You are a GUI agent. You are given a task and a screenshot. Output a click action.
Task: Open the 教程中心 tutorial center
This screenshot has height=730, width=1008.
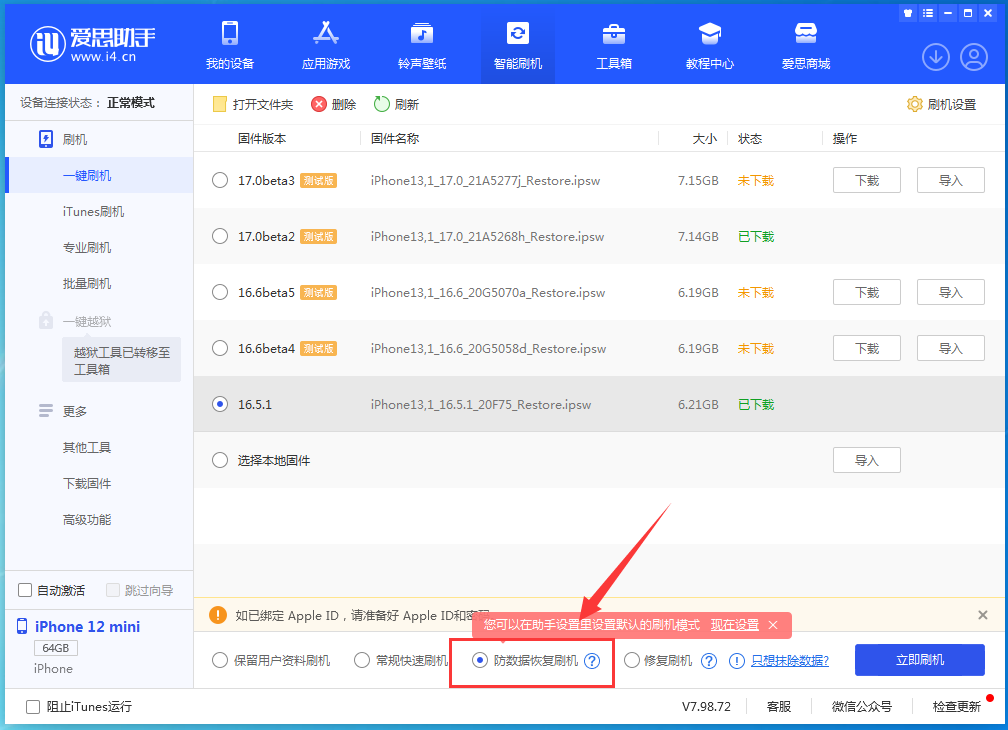coord(709,45)
